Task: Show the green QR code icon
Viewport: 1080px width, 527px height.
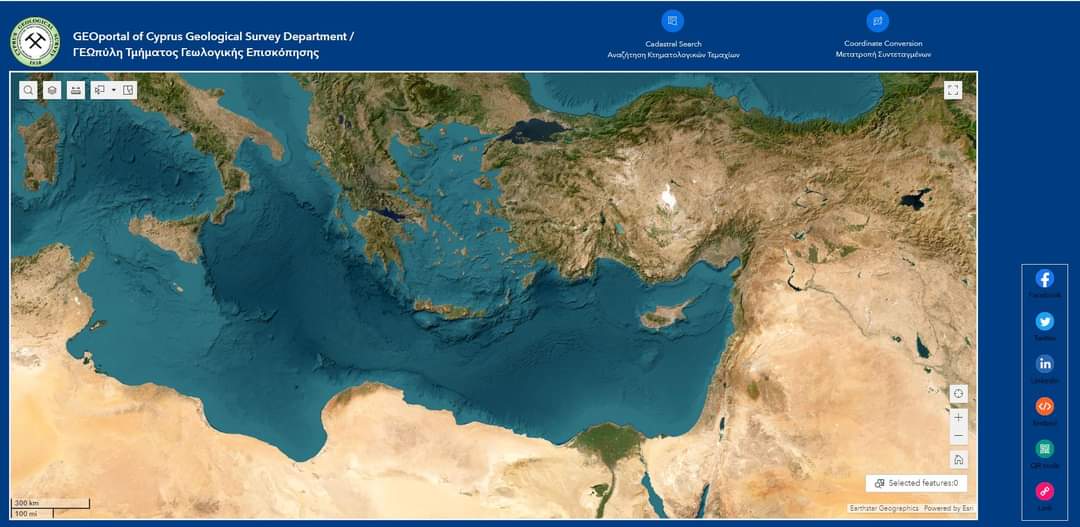Action: [x=1045, y=449]
